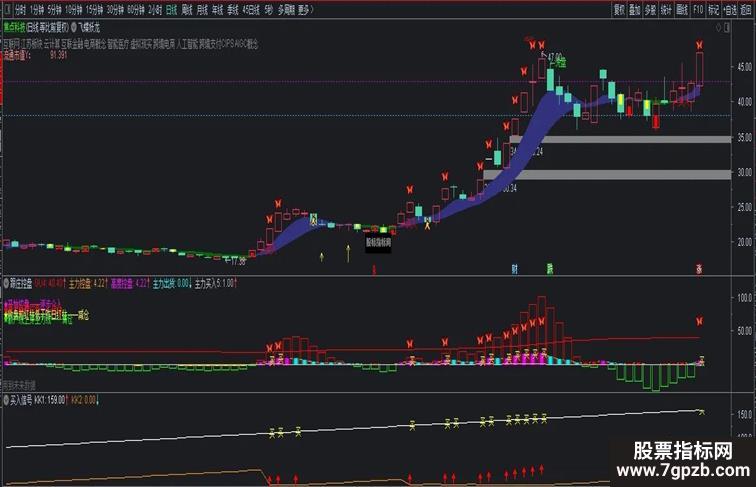Viewport: 756px width, 487px height.
Task: Expand the 更多 periods dropdown
Action: pos(306,10)
